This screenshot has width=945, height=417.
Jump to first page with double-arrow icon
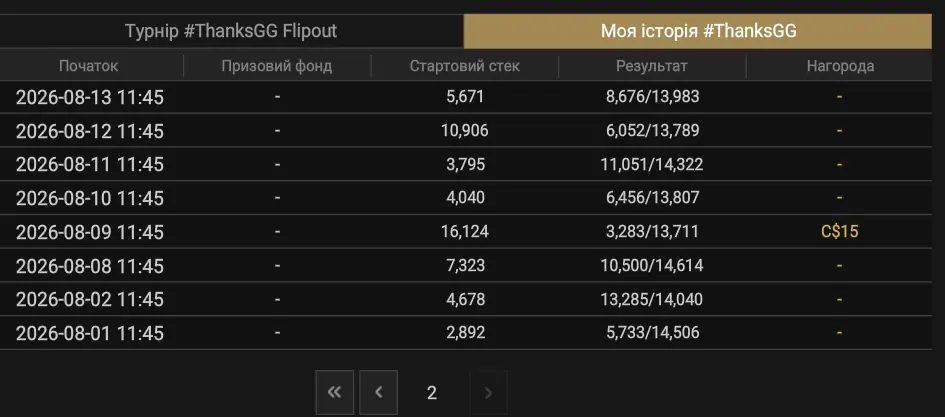click(334, 392)
